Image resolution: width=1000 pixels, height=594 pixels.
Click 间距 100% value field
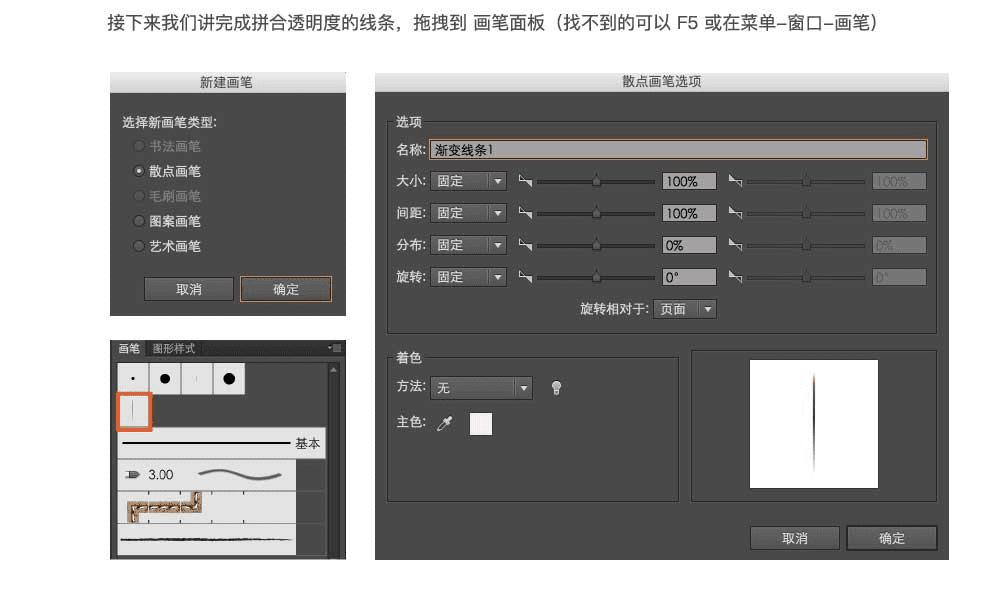(689, 213)
